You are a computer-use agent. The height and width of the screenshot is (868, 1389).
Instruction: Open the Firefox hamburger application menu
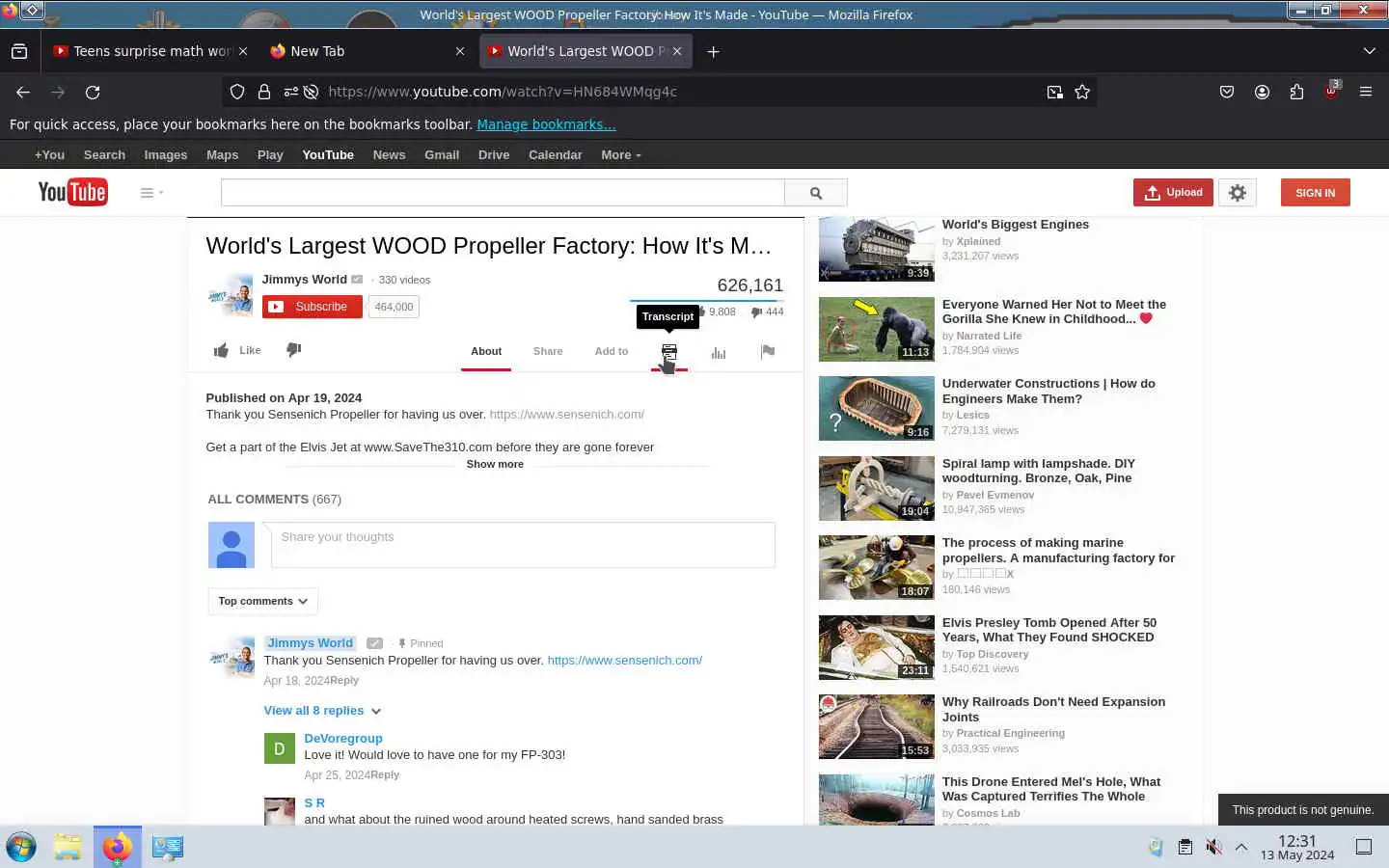1366,92
